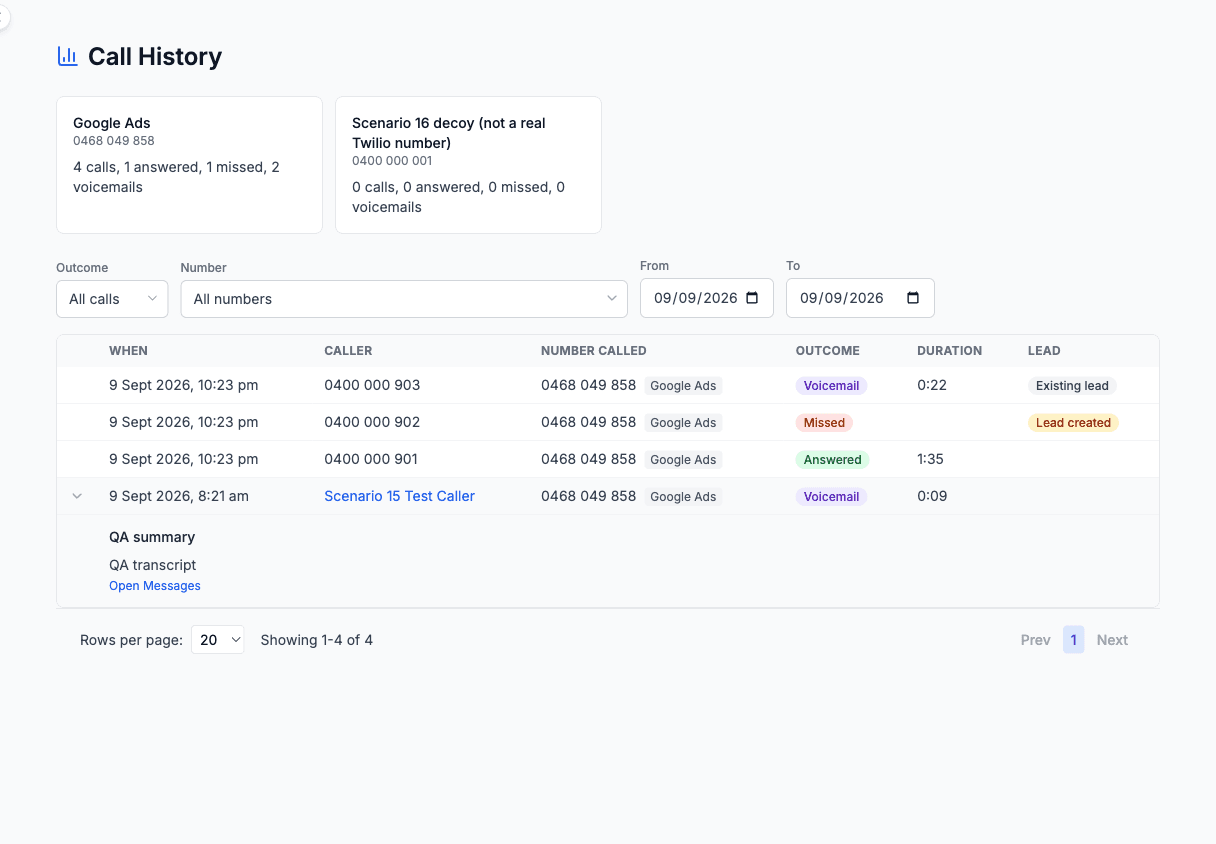Click the 'QA summary' heading
The width and height of the screenshot is (1216, 844).
pos(152,537)
